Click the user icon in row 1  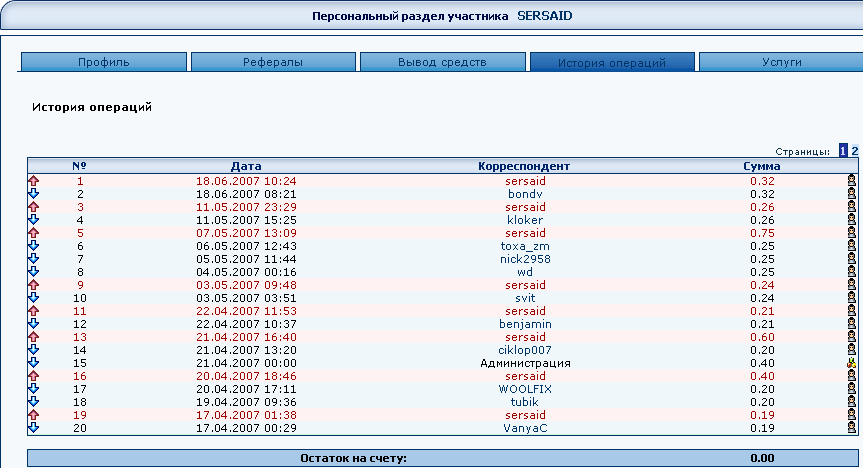851,181
